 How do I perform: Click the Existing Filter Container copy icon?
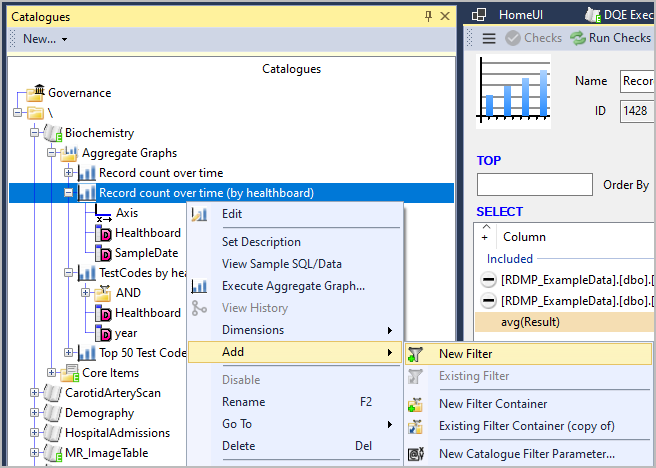point(415,426)
